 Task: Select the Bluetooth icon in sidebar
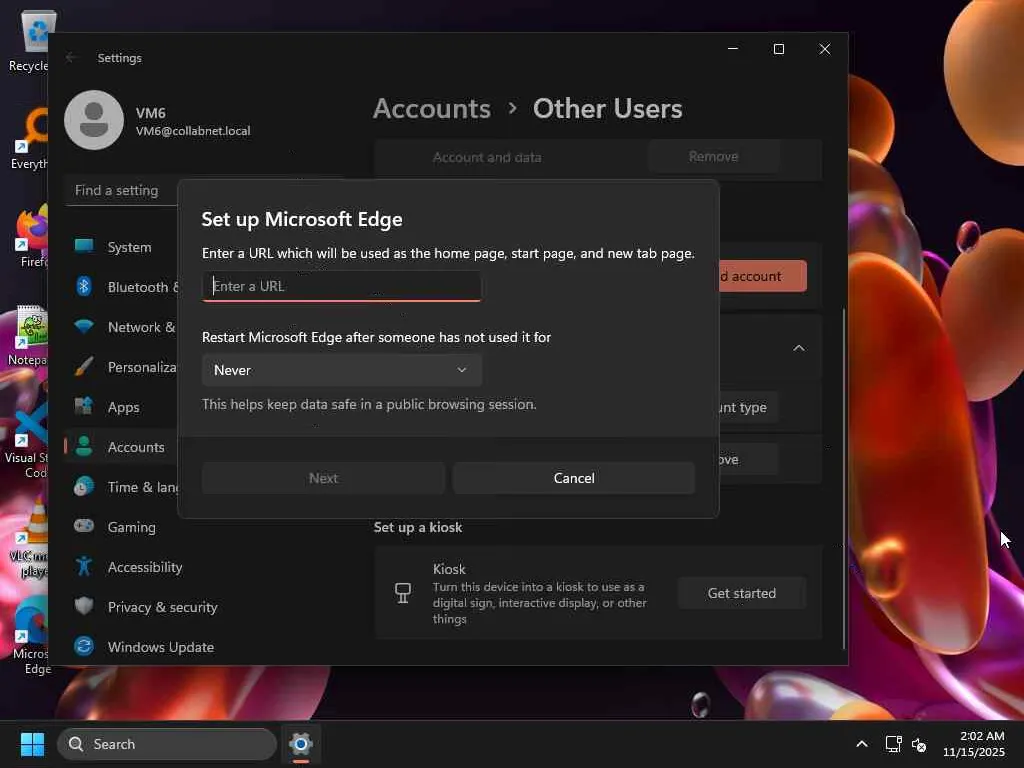[84, 287]
